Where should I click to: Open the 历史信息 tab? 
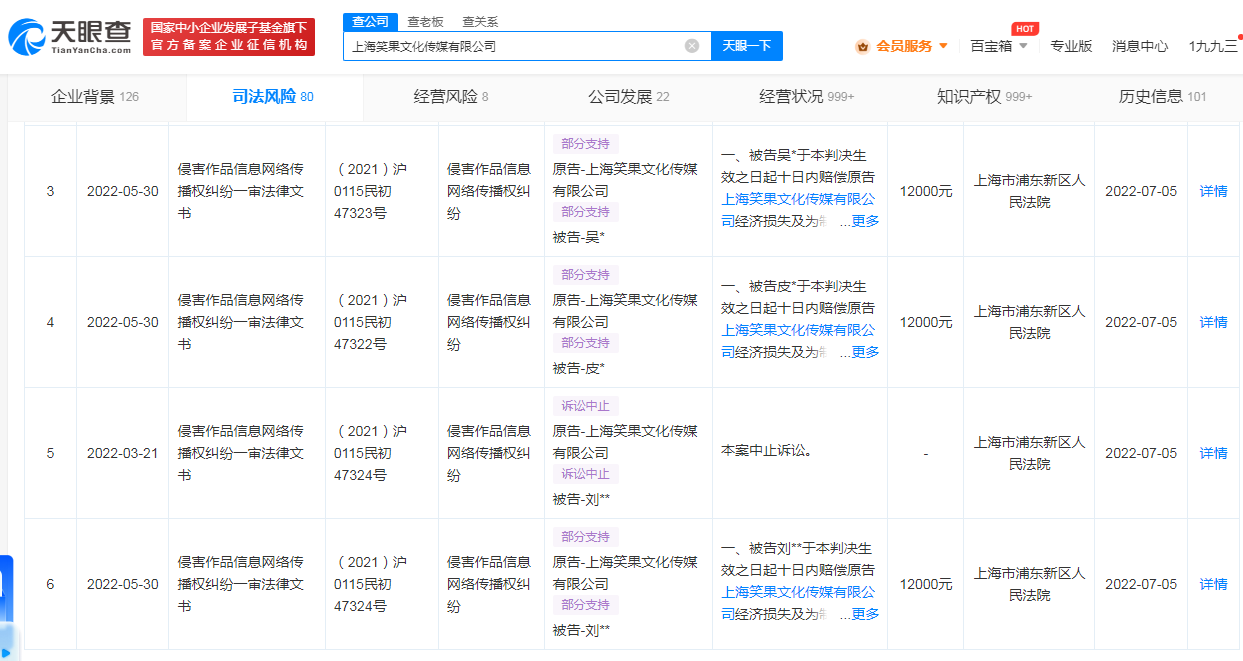click(1162, 97)
